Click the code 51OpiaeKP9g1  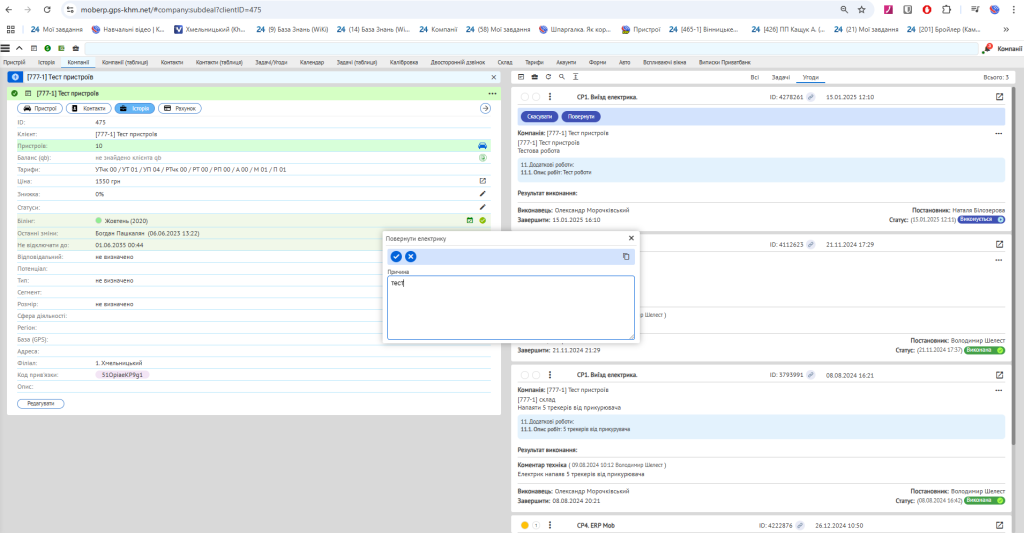tap(122, 375)
